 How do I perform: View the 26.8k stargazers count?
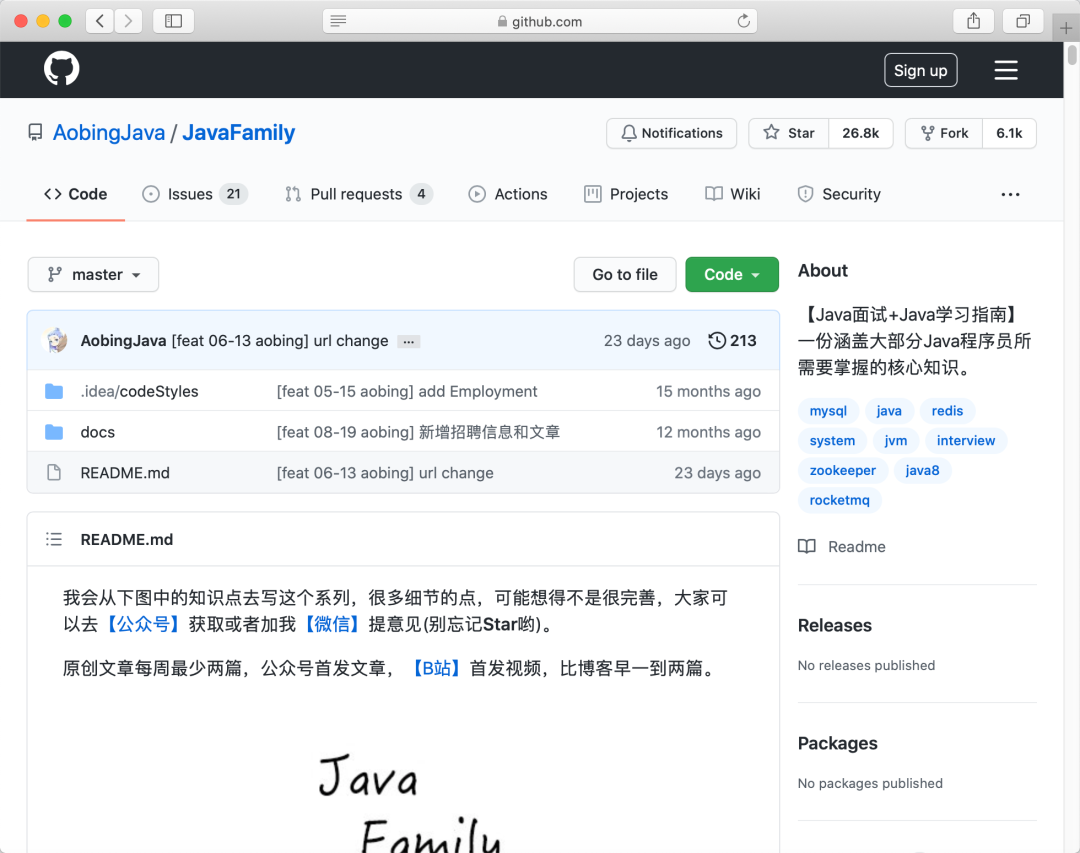click(x=860, y=133)
